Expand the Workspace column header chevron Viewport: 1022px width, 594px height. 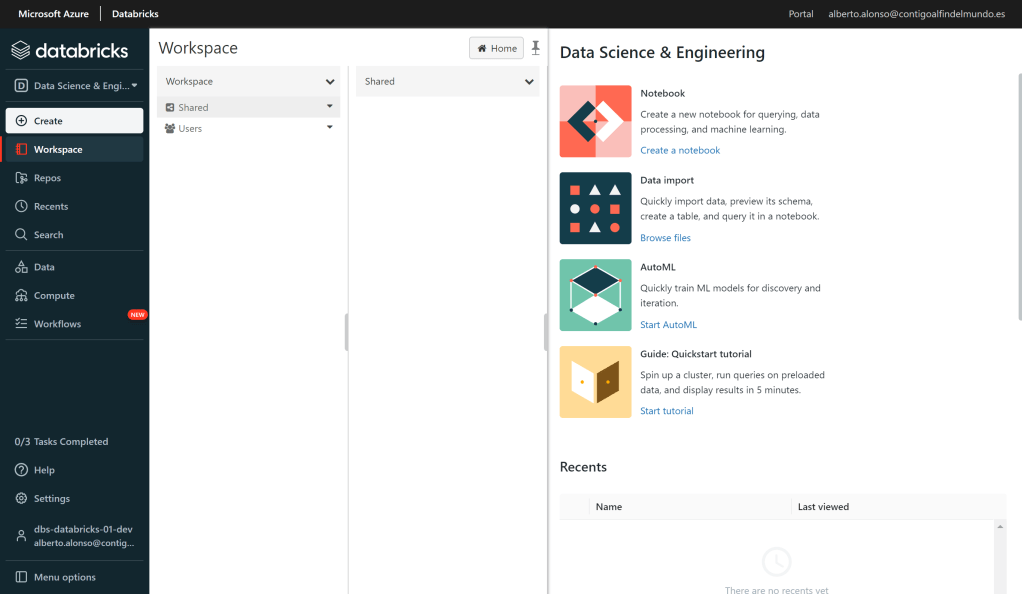coord(329,82)
